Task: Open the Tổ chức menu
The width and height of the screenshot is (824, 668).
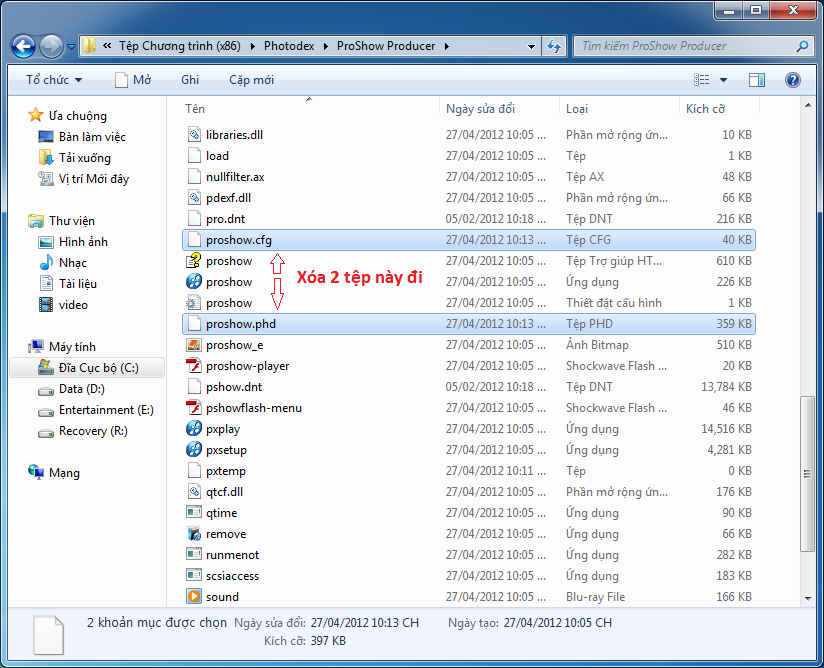Action: pyautogui.click(x=54, y=80)
